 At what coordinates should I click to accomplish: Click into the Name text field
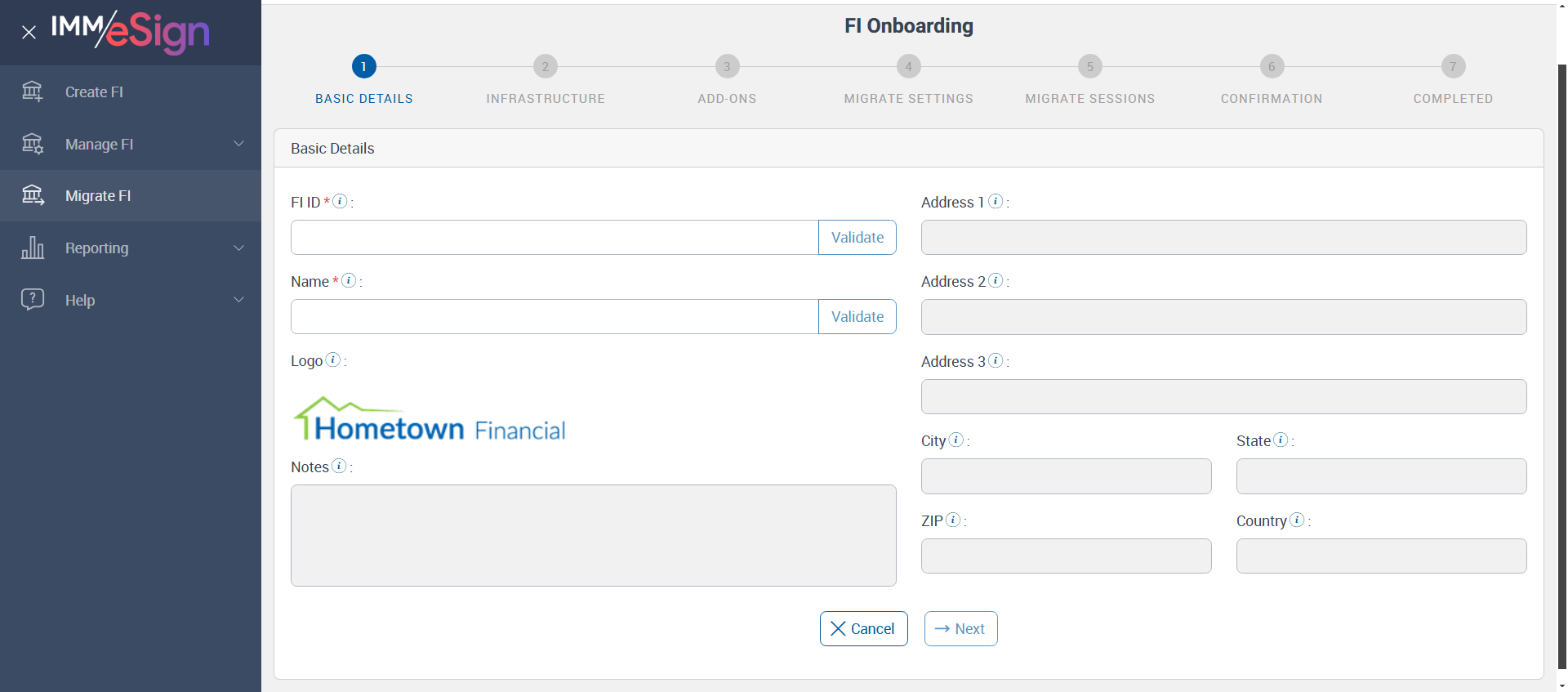[555, 317]
